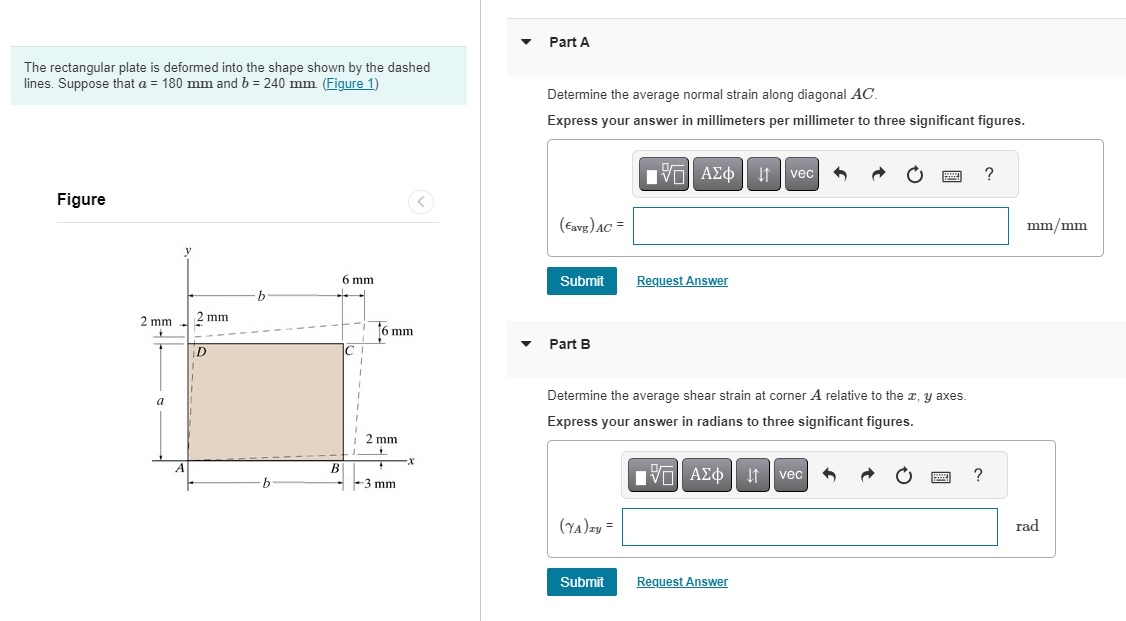Click Request Answer in Part A
1126x621 pixels.
[x=682, y=280]
